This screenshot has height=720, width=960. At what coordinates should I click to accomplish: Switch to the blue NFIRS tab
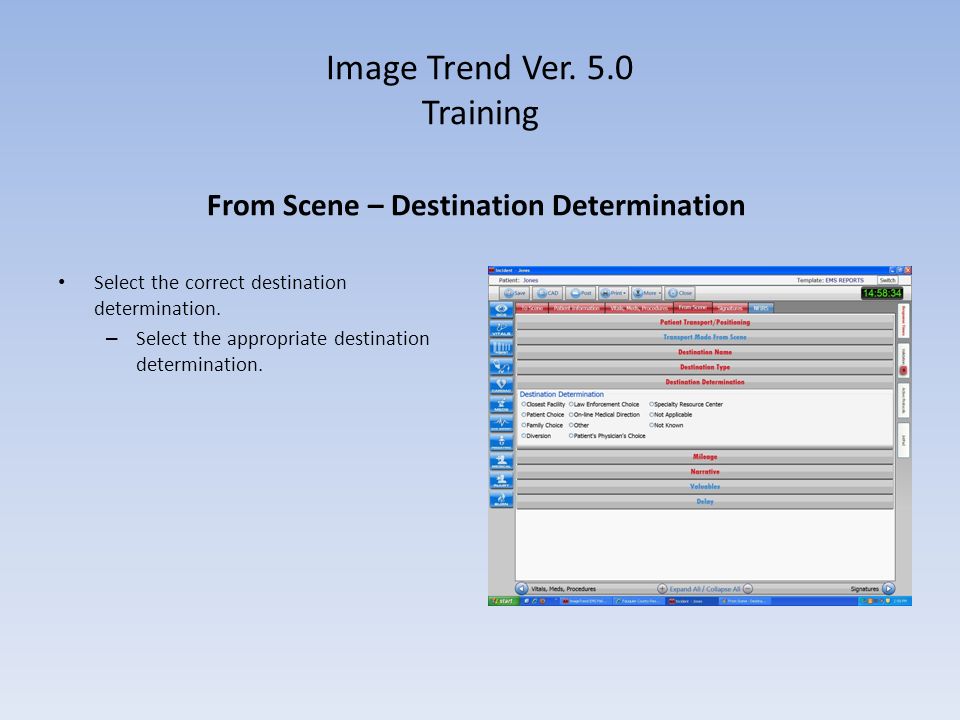760,308
